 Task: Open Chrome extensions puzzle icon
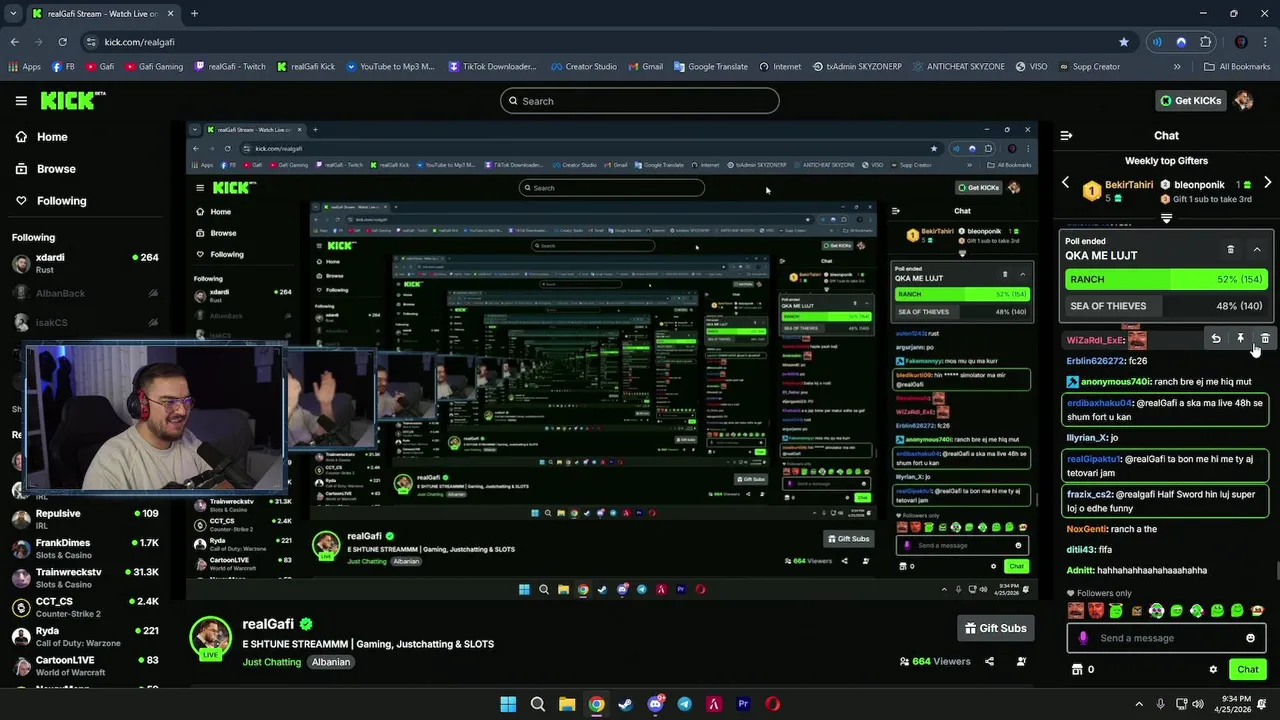click(1206, 42)
